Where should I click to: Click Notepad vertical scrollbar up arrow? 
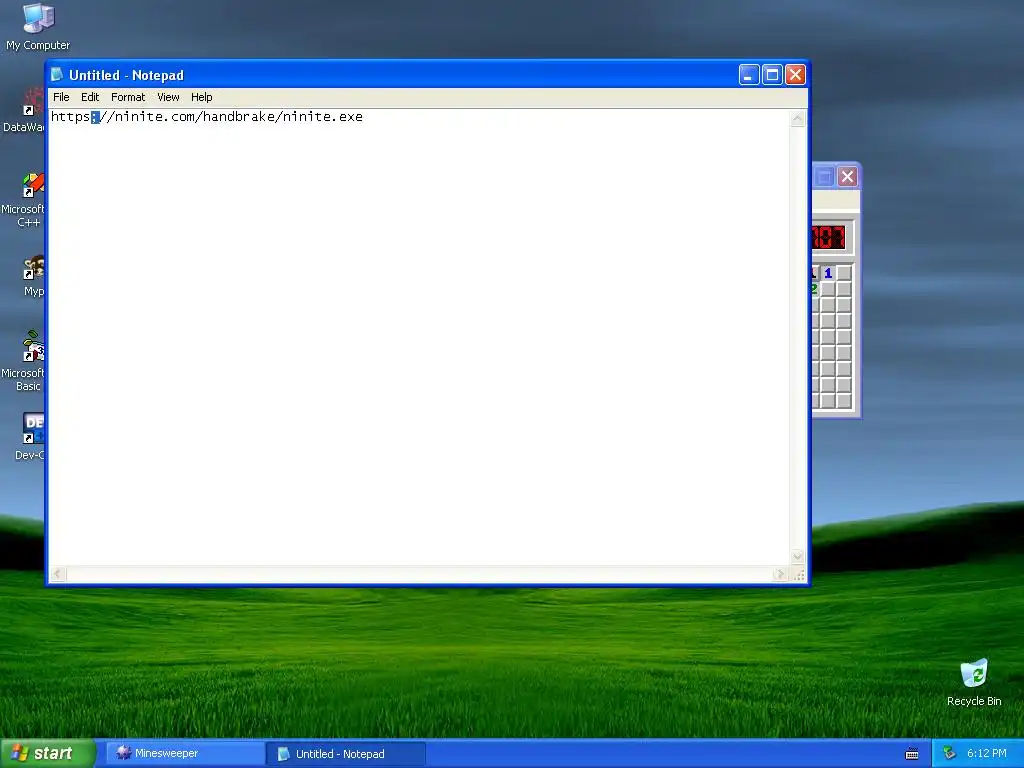(x=797, y=118)
